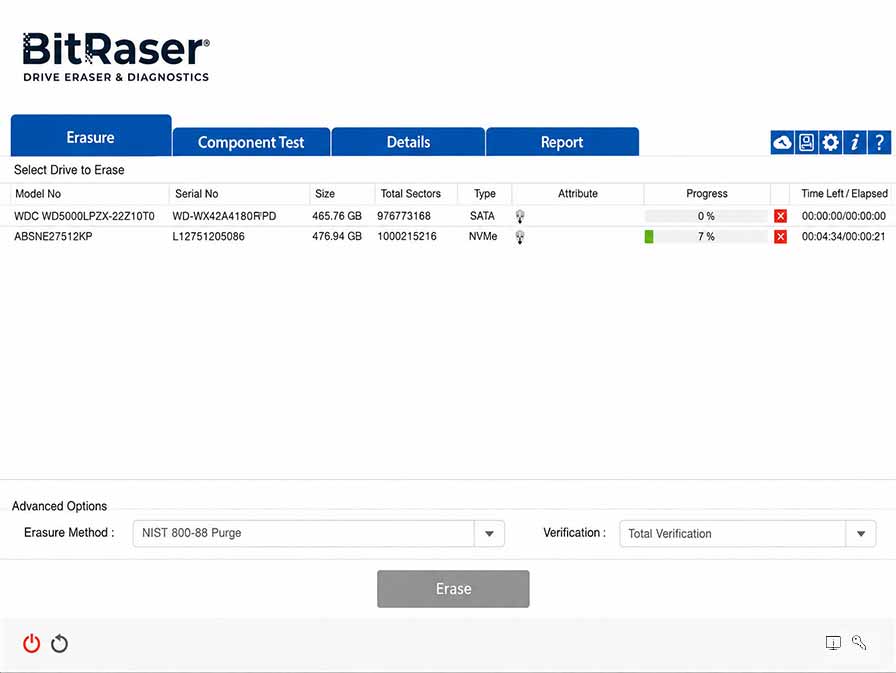Screen dimensions: 896x673
Task: Open the Report tab
Action: [562, 142]
